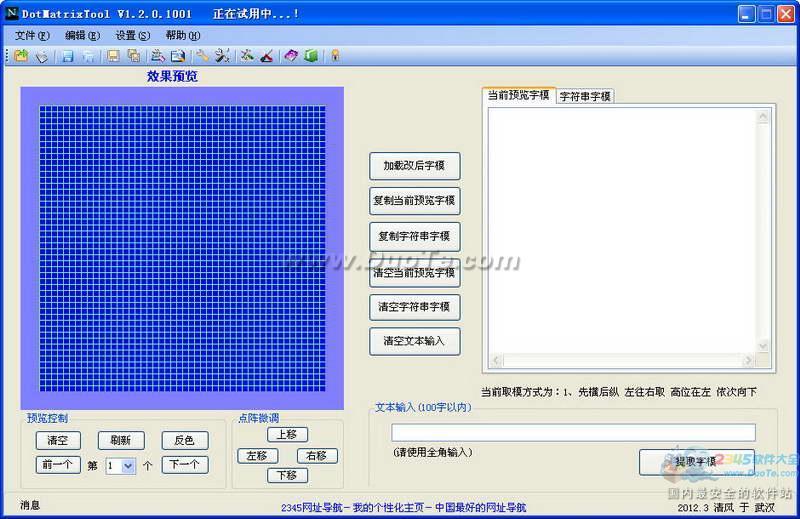800x519 pixels.
Task: Expand the character index dropdown showing 1
Action: click(x=129, y=465)
